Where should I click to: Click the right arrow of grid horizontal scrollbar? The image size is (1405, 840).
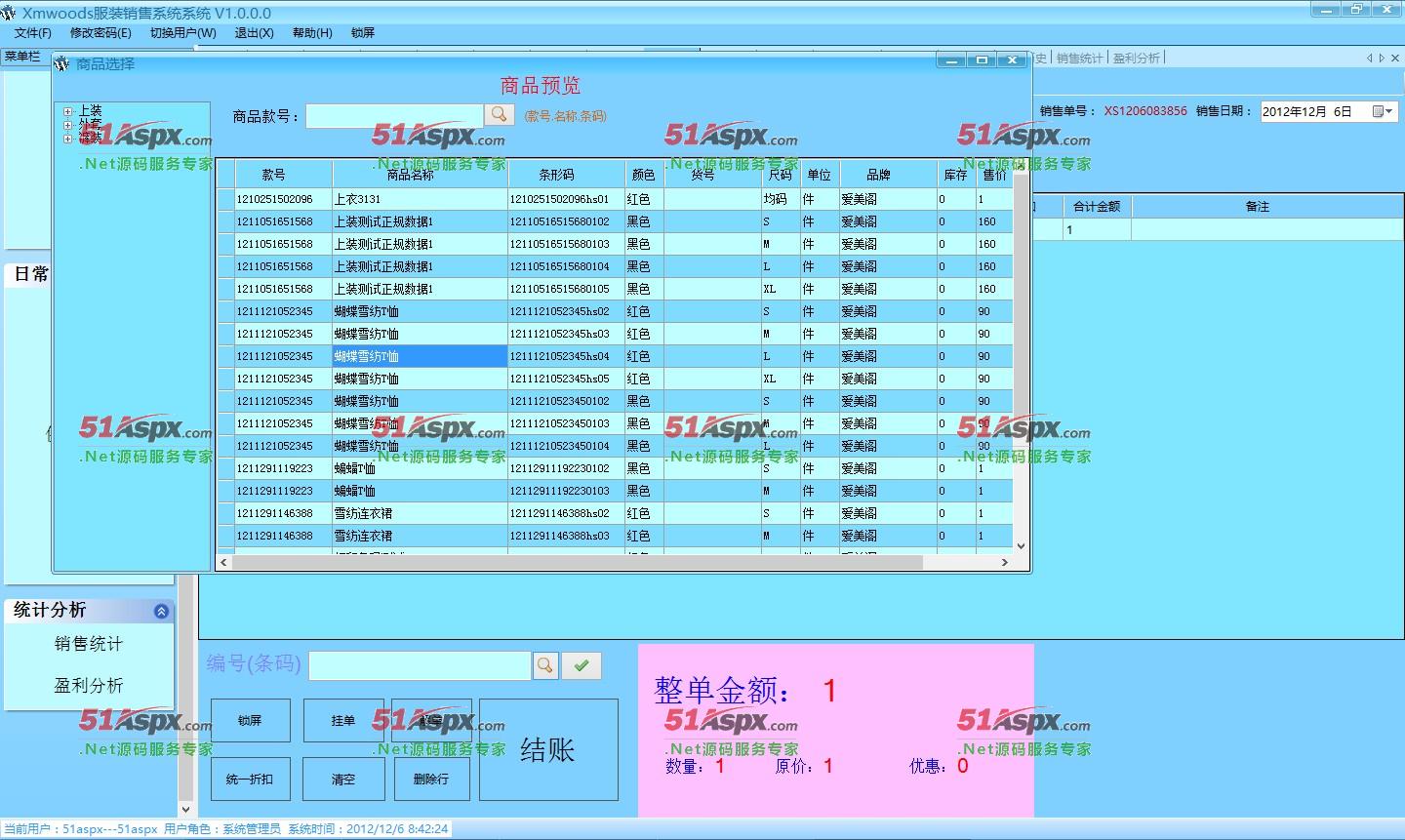(1004, 562)
